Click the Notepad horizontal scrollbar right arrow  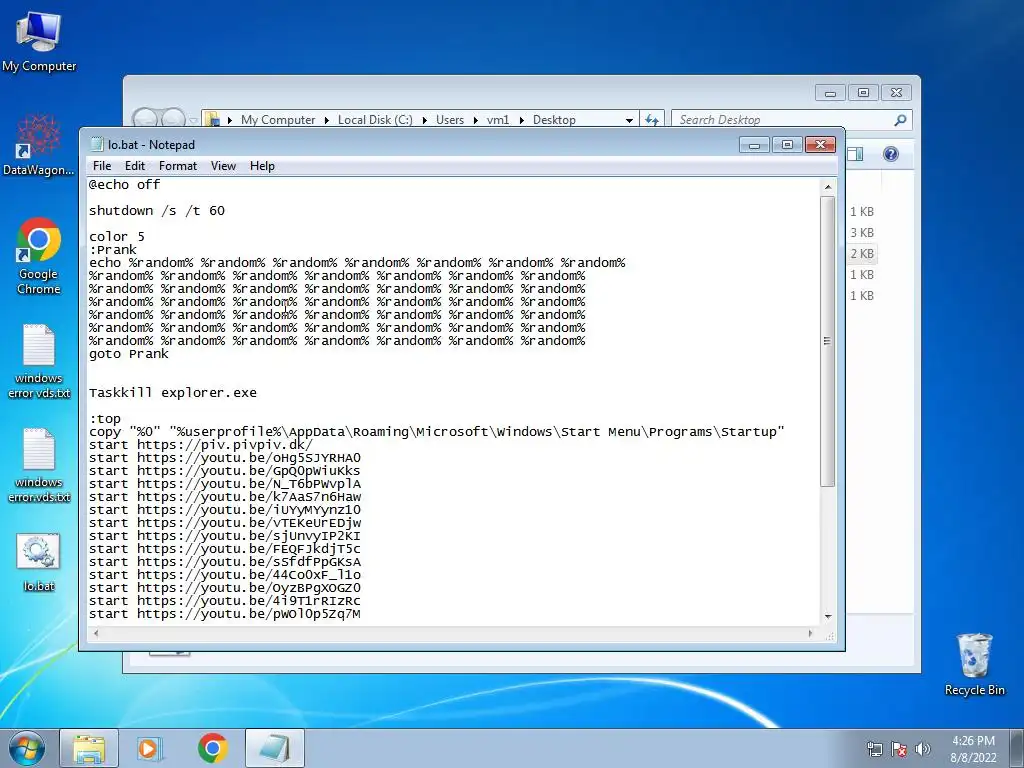coord(810,633)
